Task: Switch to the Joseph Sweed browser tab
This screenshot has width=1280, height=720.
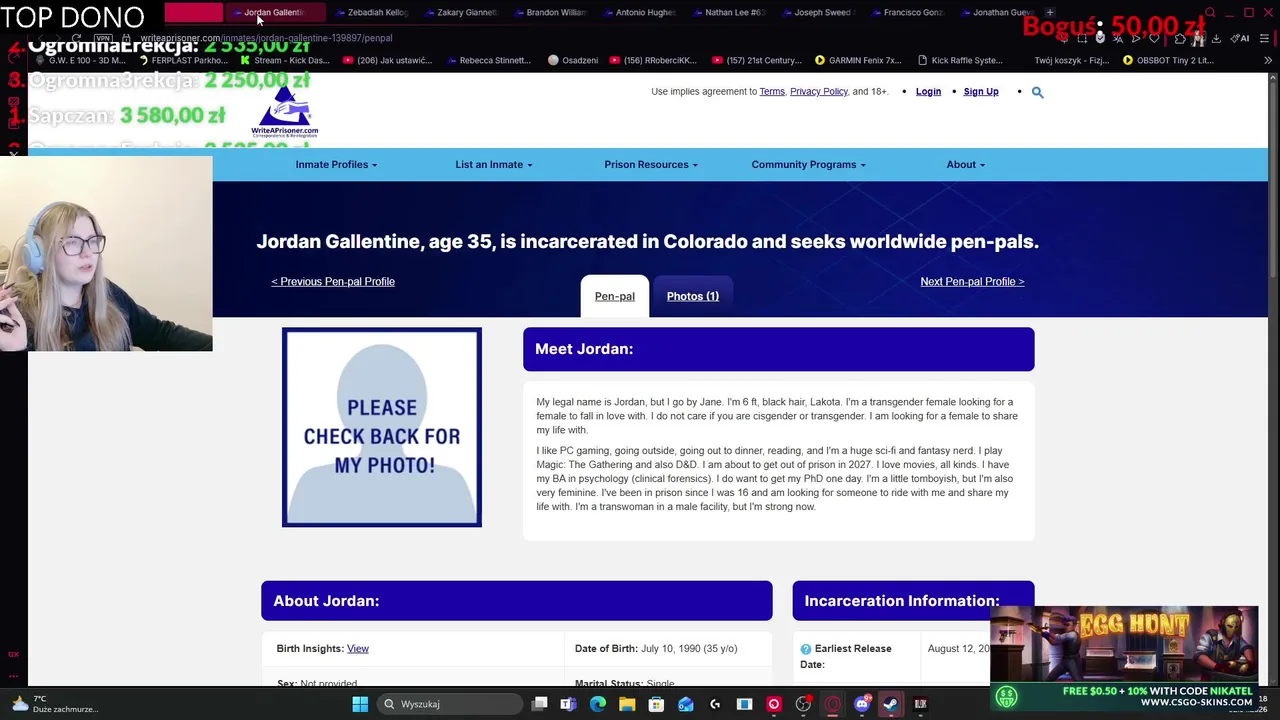Action: coord(821,13)
